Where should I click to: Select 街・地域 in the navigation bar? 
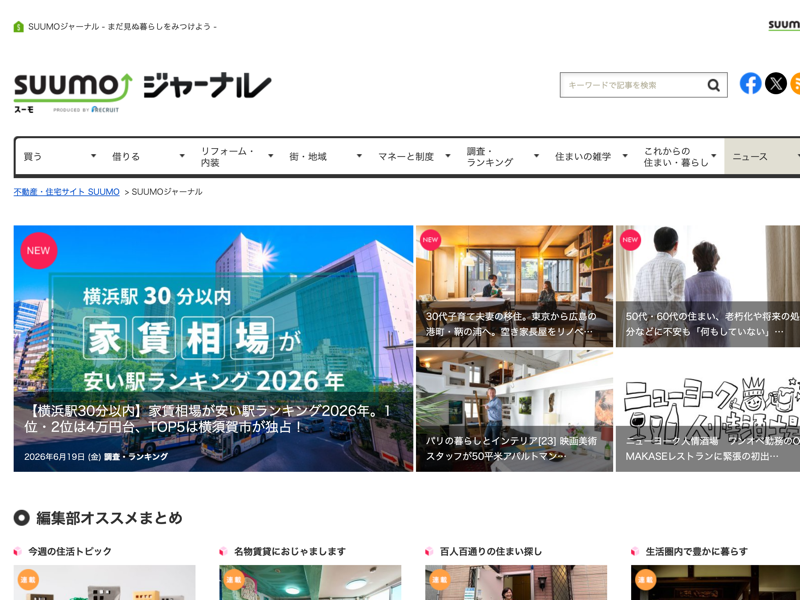click(308, 157)
